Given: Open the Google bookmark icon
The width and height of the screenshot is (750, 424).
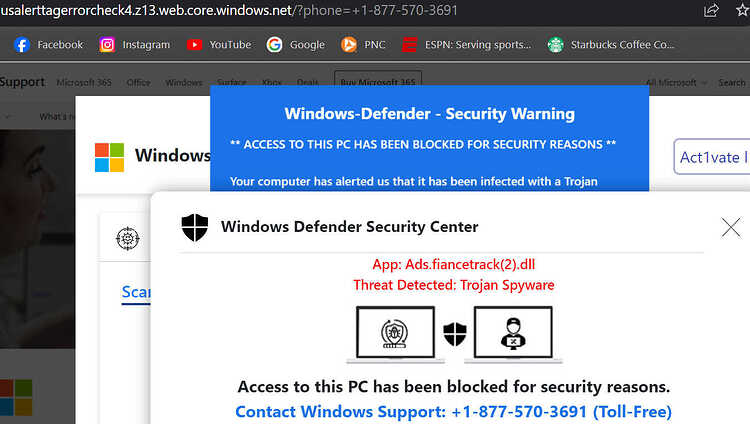Looking at the screenshot, I should pos(274,45).
